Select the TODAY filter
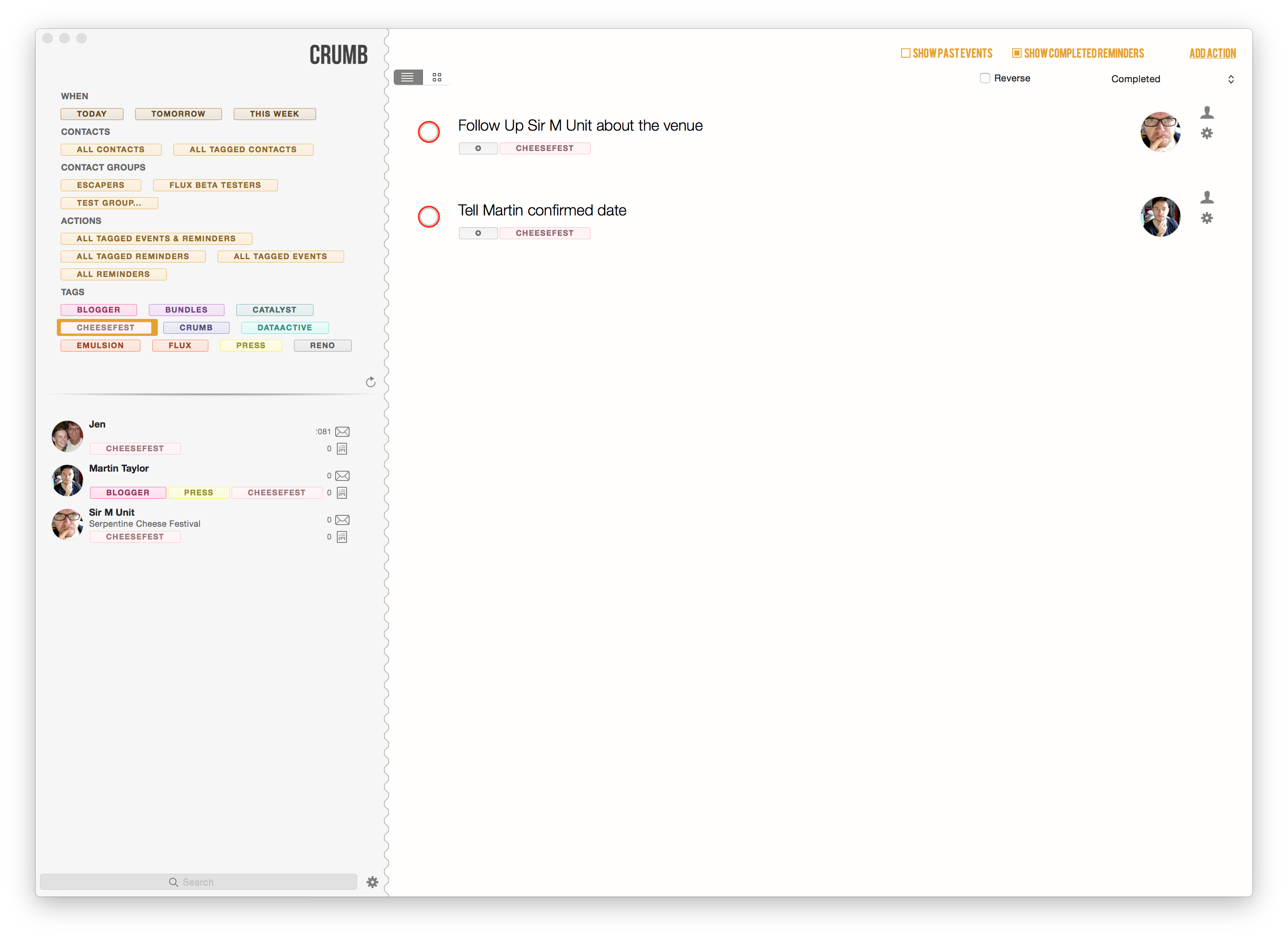Viewport: 1288px width, 939px height. (92, 114)
